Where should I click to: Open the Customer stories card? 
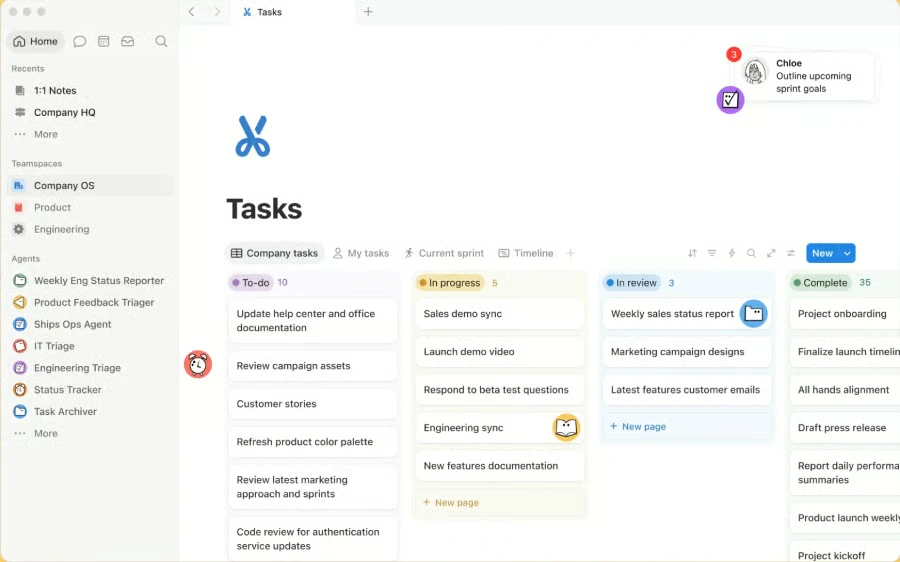313,404
